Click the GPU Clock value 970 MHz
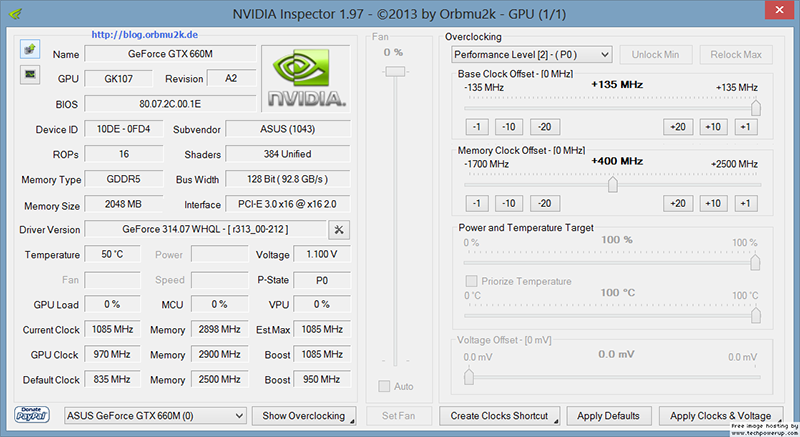The height and width of the screenshot is (437, 800). (x=112, y=354)
